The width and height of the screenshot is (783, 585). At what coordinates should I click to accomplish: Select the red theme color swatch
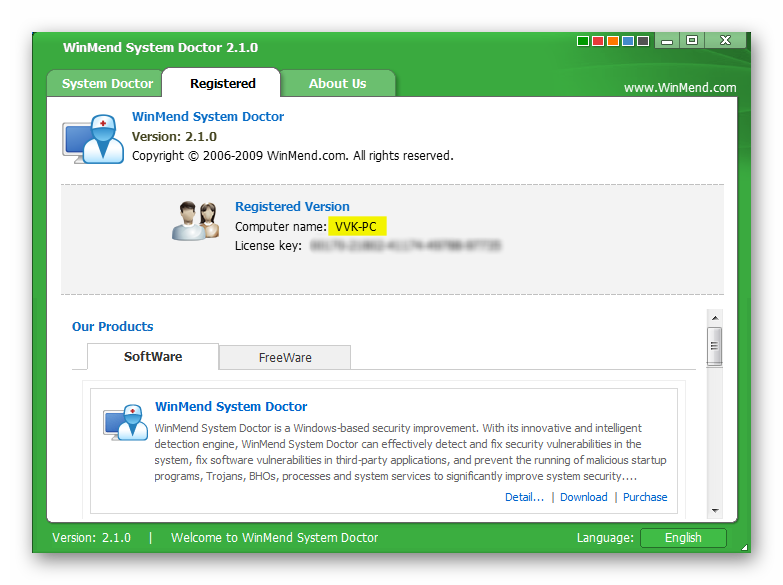(x=598, y=41)
